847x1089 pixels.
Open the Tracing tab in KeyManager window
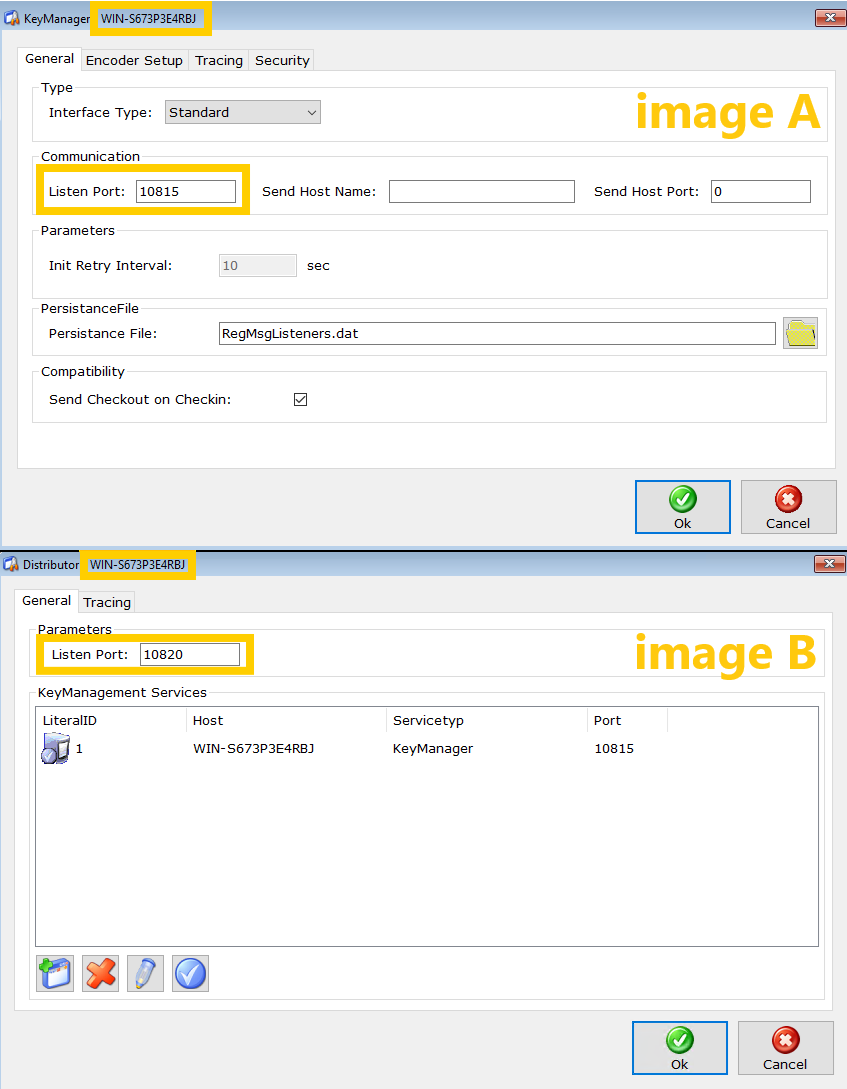(219, 60)
